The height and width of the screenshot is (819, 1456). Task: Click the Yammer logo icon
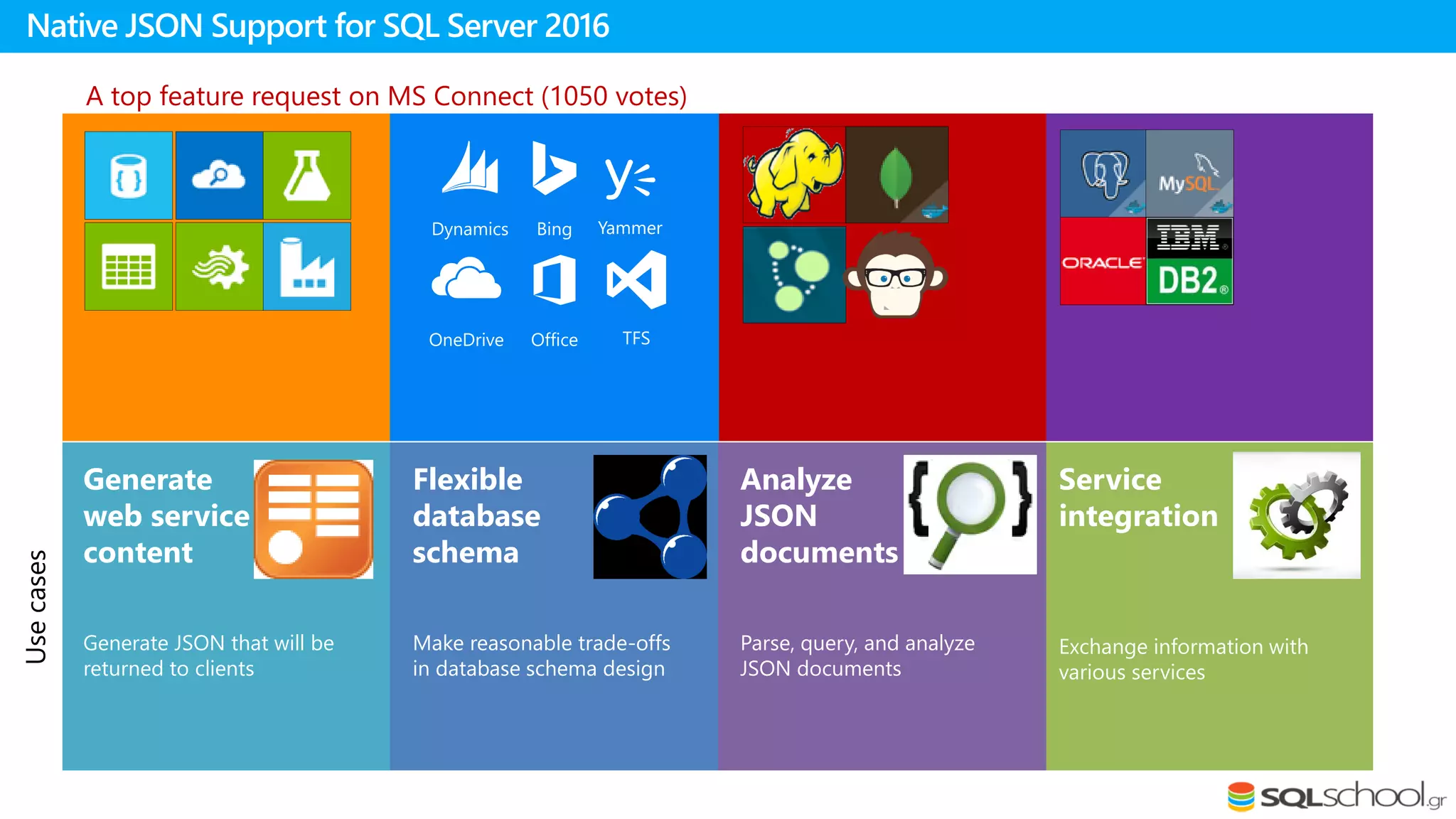pos(630,178)
